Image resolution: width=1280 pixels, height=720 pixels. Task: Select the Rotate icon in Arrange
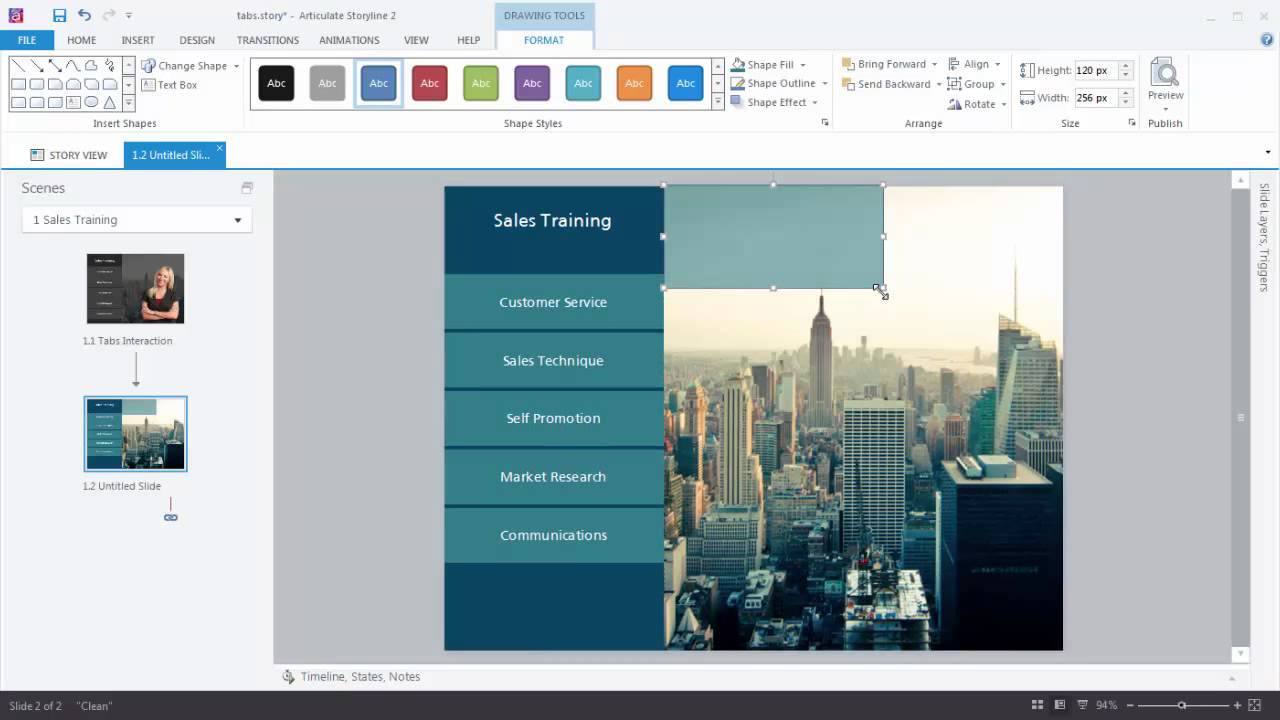coord(956,104)
